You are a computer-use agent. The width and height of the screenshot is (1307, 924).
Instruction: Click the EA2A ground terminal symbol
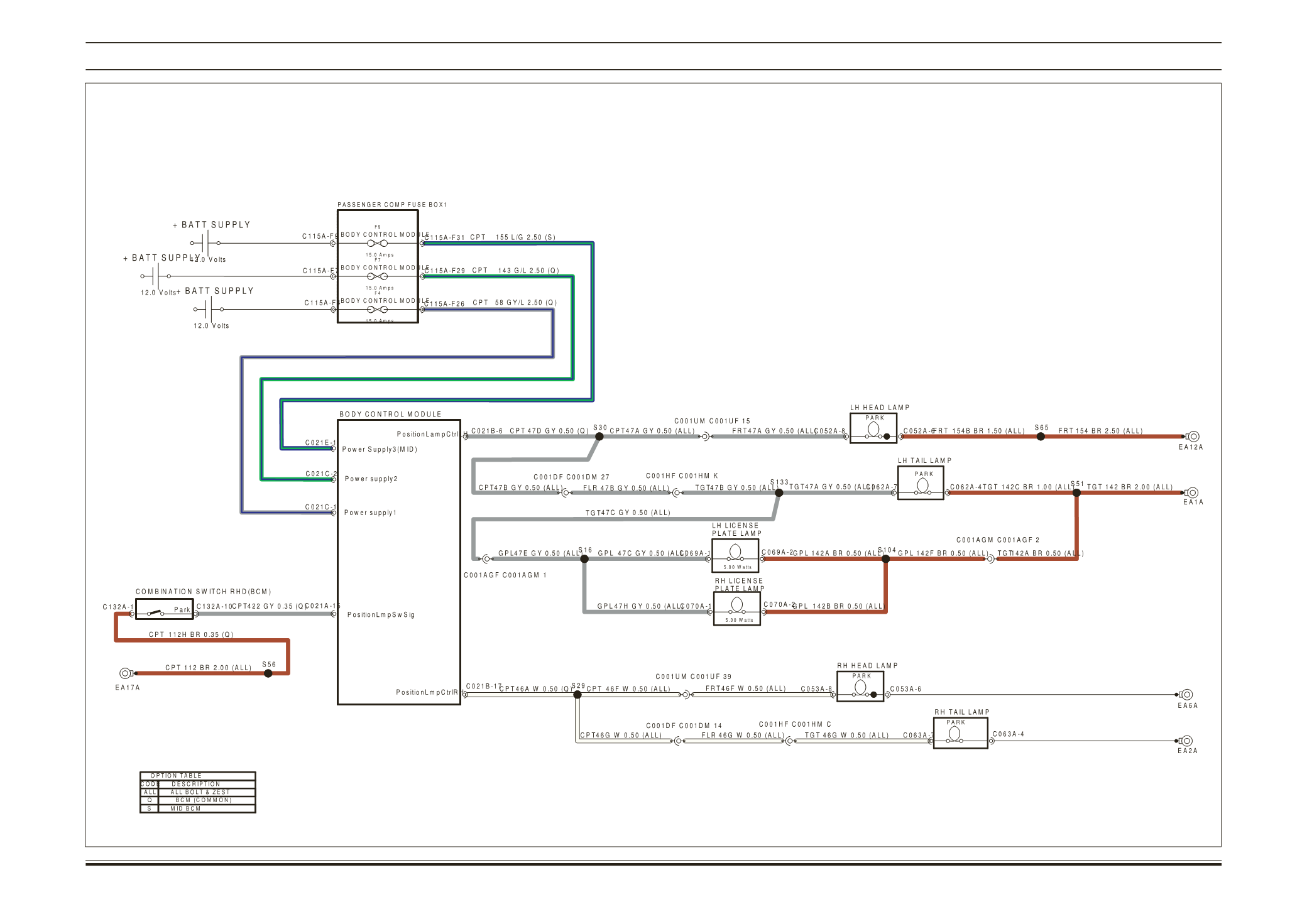(1186, 741)
